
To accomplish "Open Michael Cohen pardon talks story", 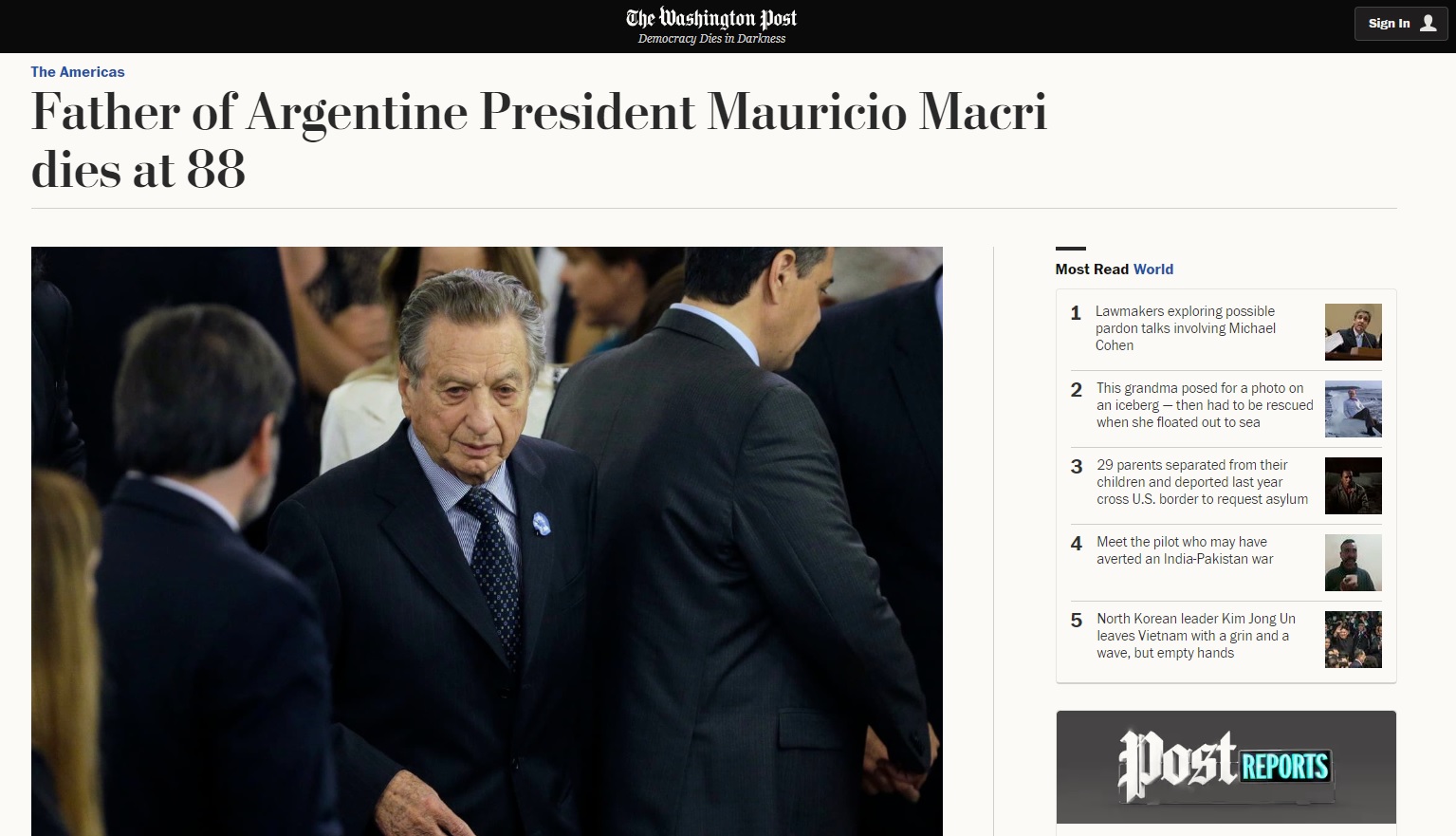I will [1186, 328].
